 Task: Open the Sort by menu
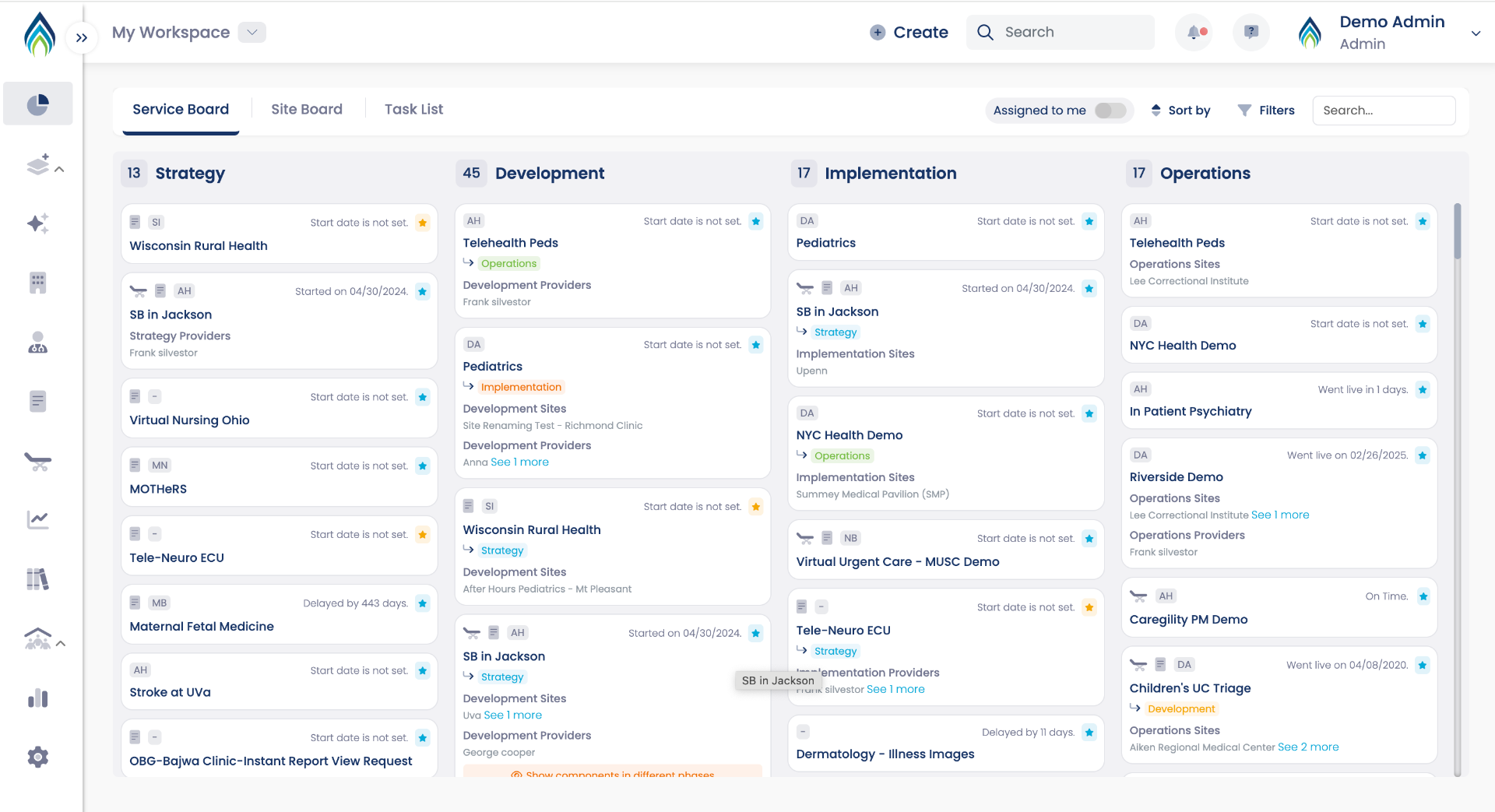1180,111
